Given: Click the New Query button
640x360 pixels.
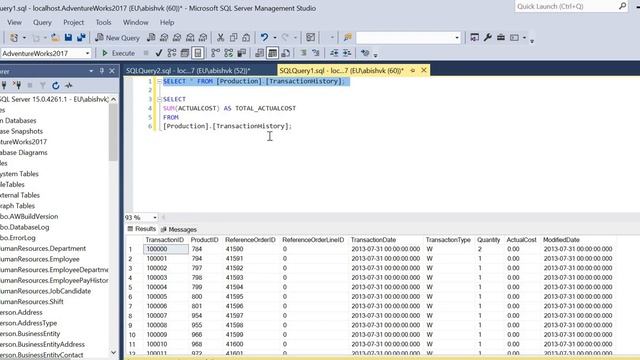Looking at the screenshot, I should 118,38.
